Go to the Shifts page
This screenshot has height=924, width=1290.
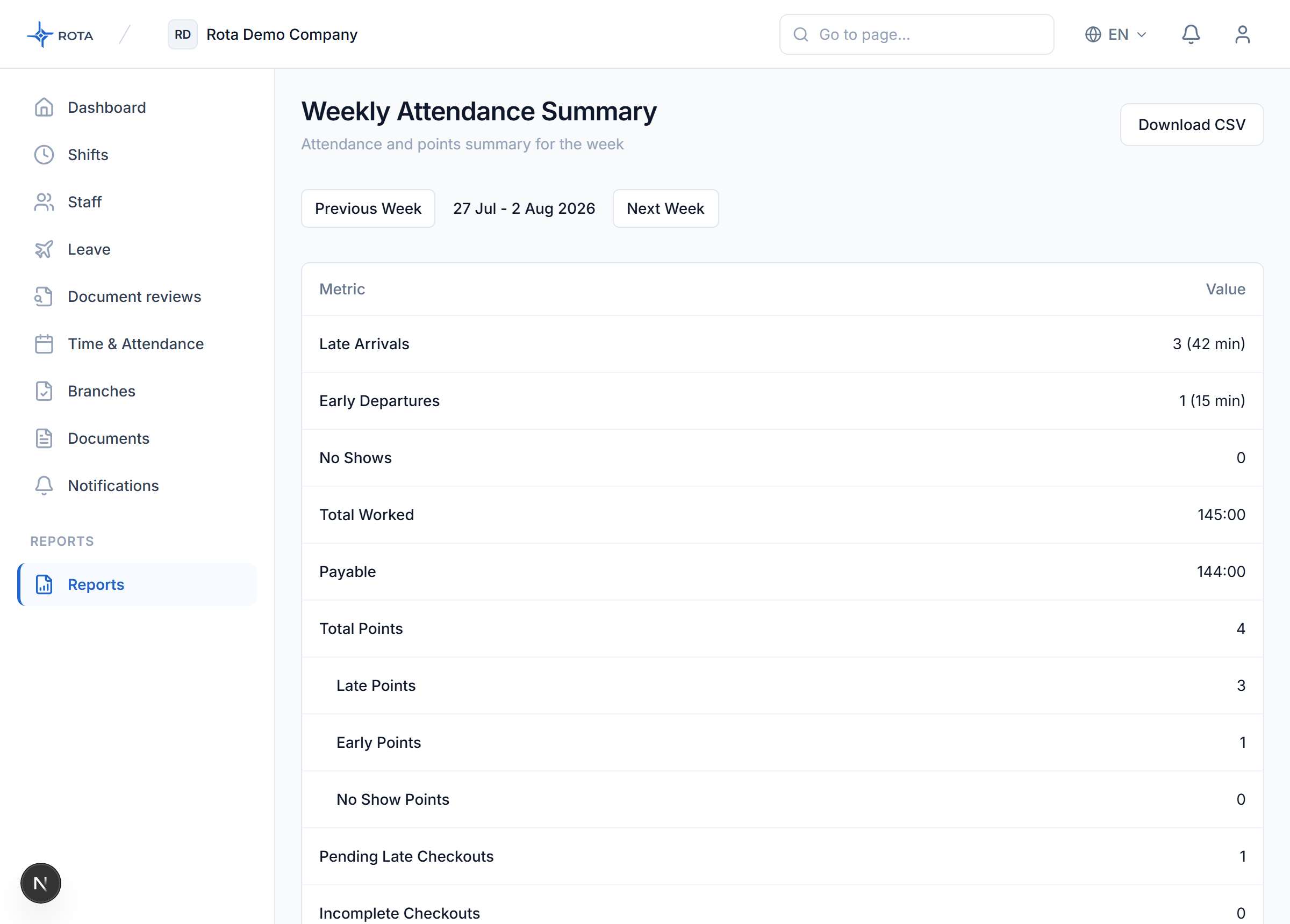(x=137, y=155)
